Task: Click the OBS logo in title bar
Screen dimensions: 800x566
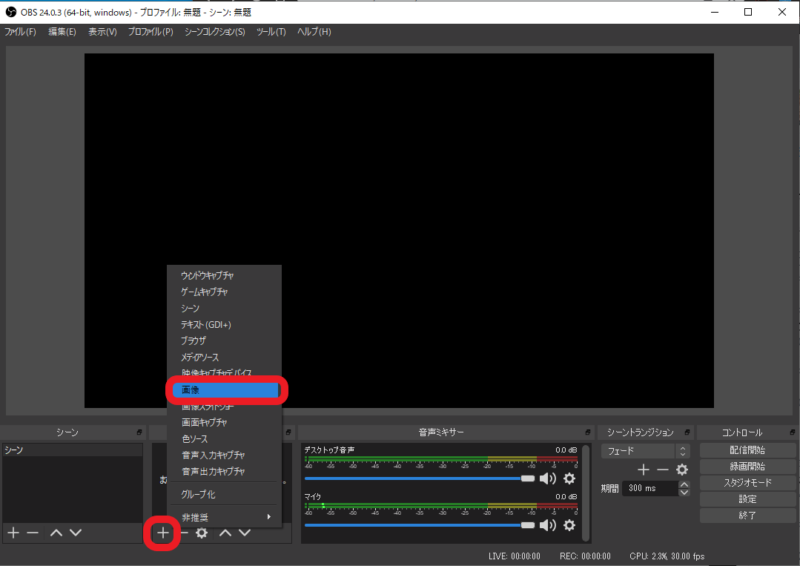Action: tap(11, 12)
